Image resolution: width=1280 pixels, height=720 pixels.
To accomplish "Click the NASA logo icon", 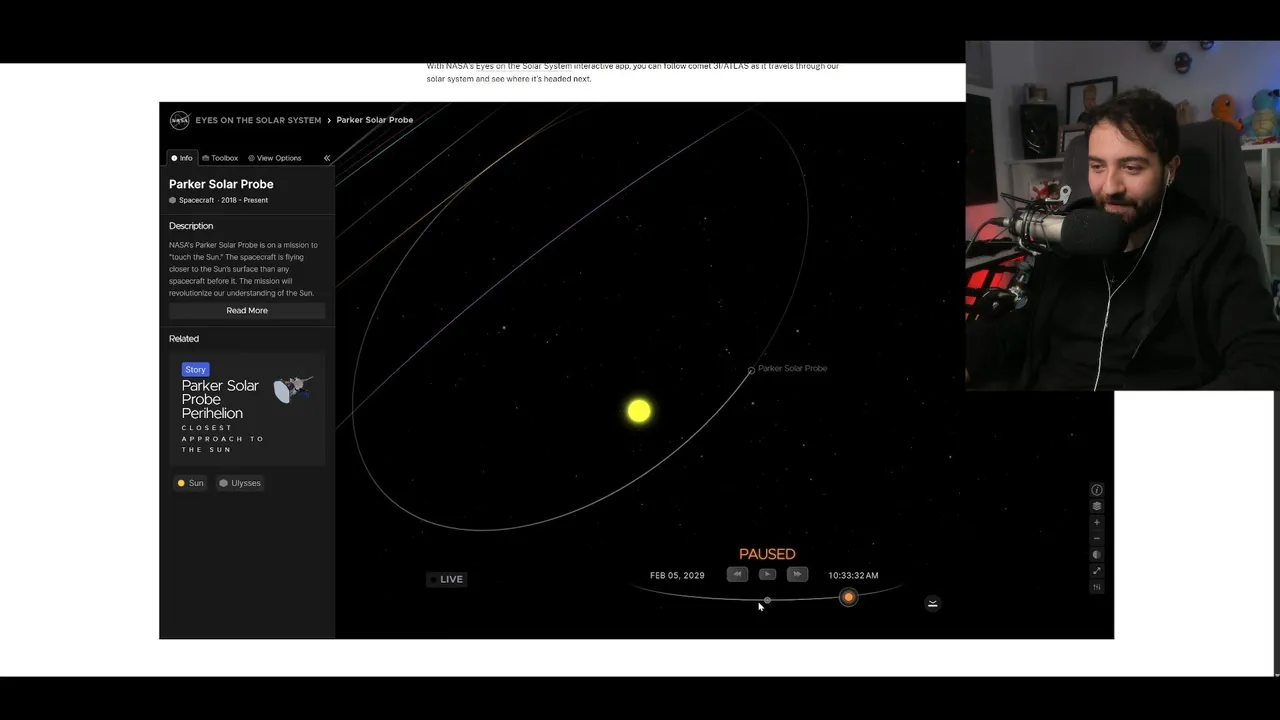I will click(x=179, y=120).
